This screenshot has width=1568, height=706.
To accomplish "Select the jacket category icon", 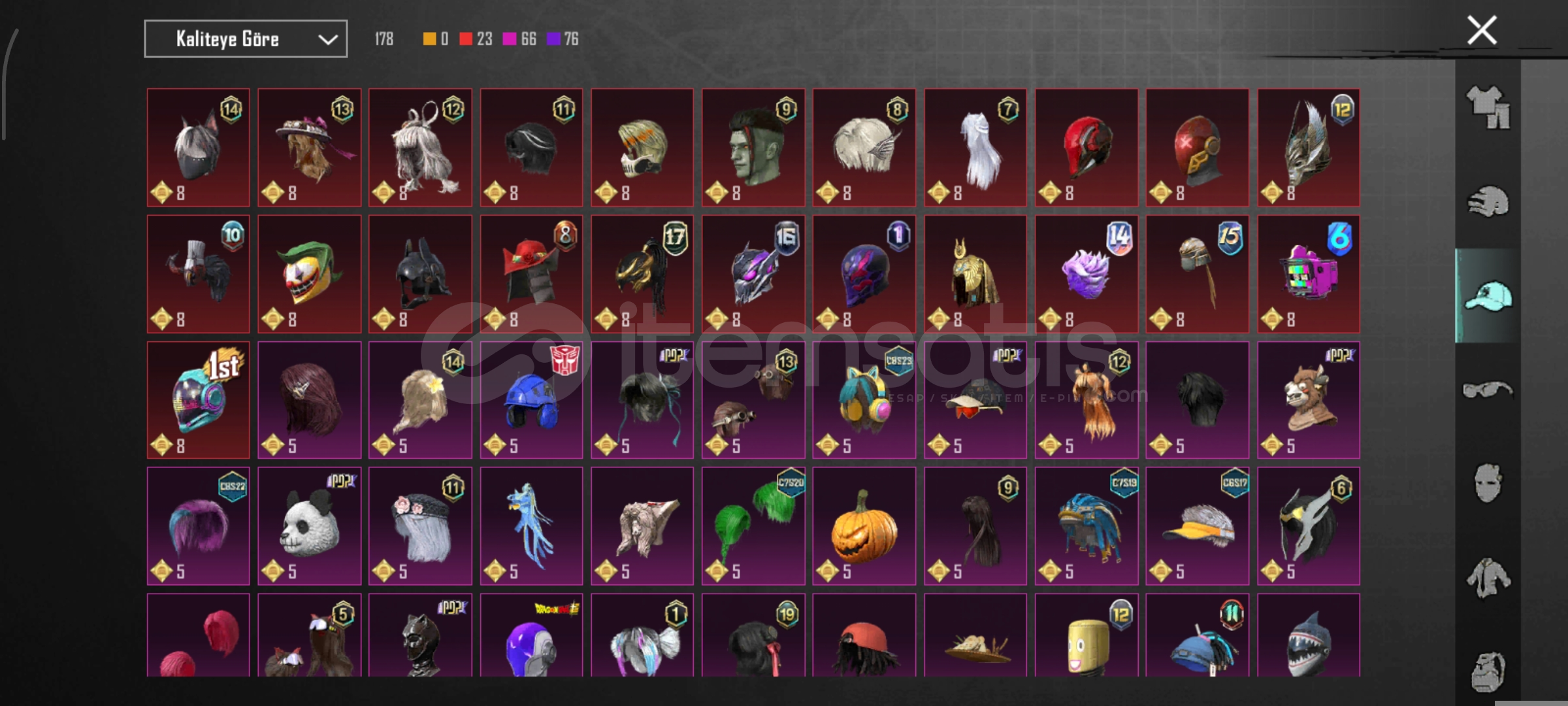I will coord(1488,577).
